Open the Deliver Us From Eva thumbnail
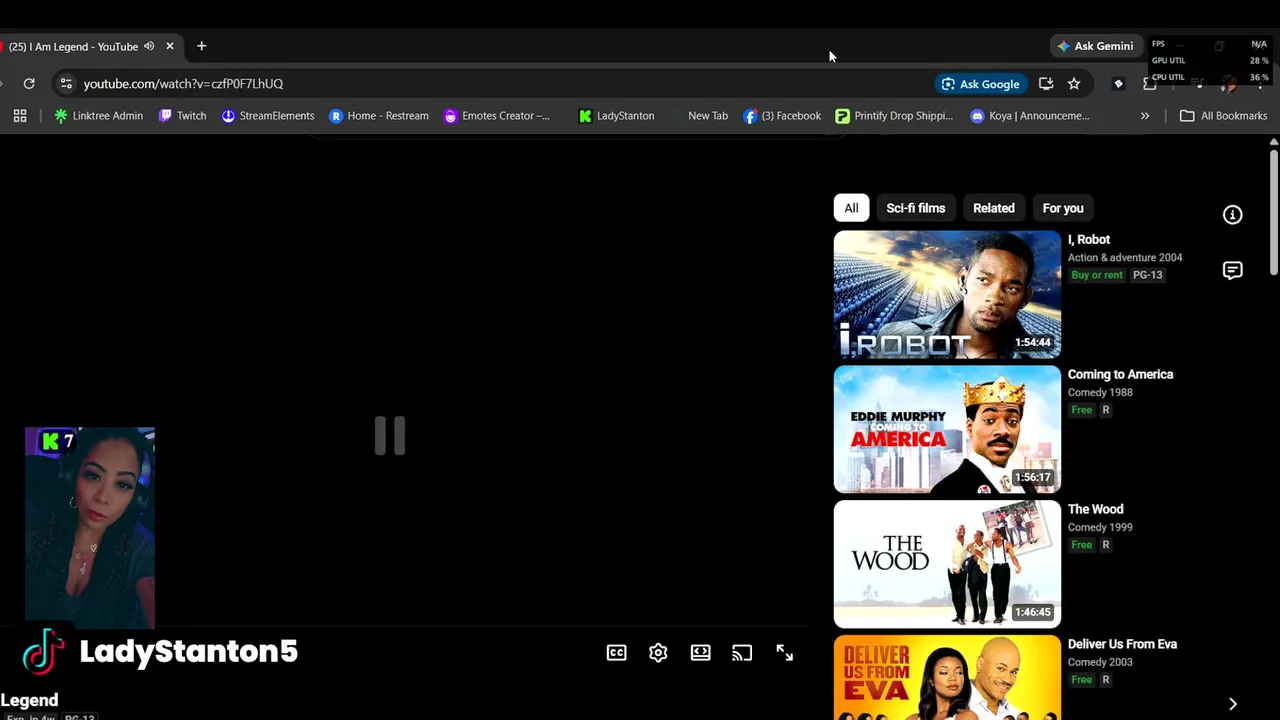The image size is (1280, 720). tap(947, 678)
